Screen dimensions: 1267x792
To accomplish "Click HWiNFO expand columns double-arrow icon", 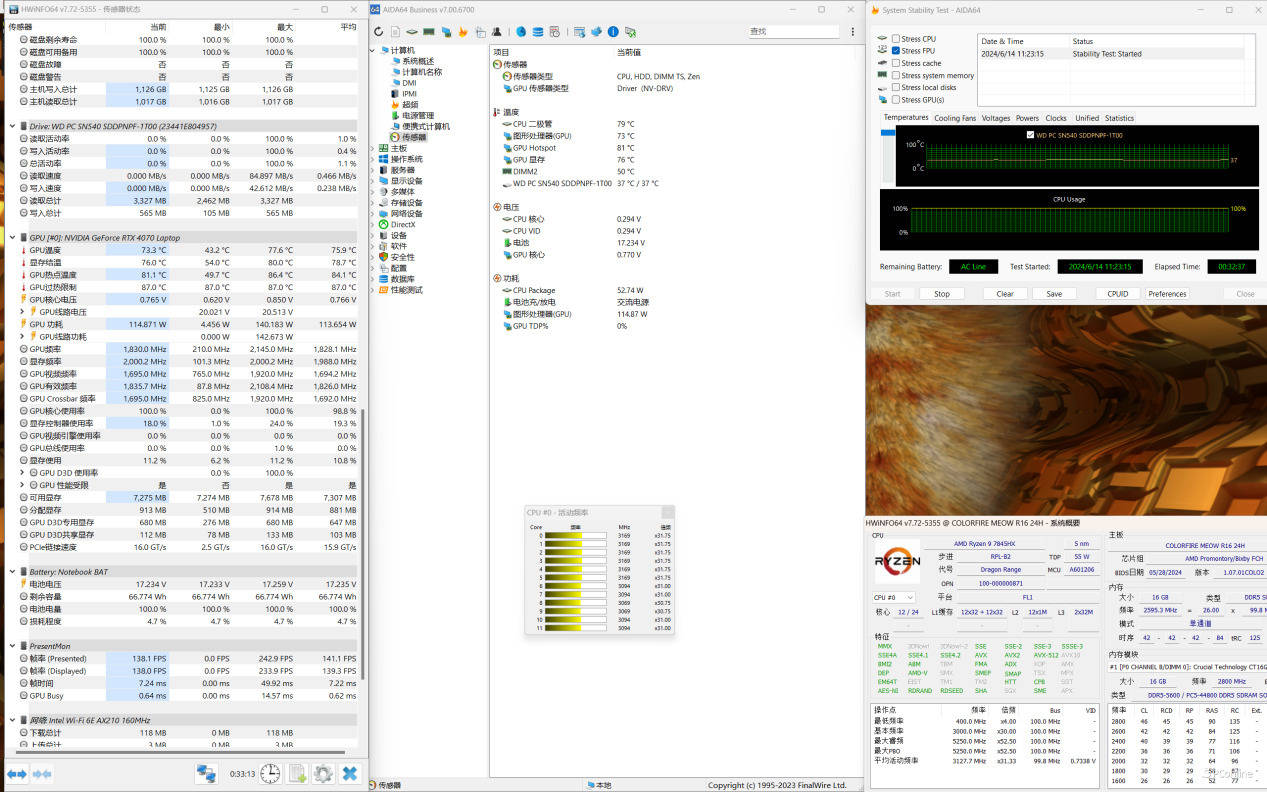I will (x=17, y=774).
